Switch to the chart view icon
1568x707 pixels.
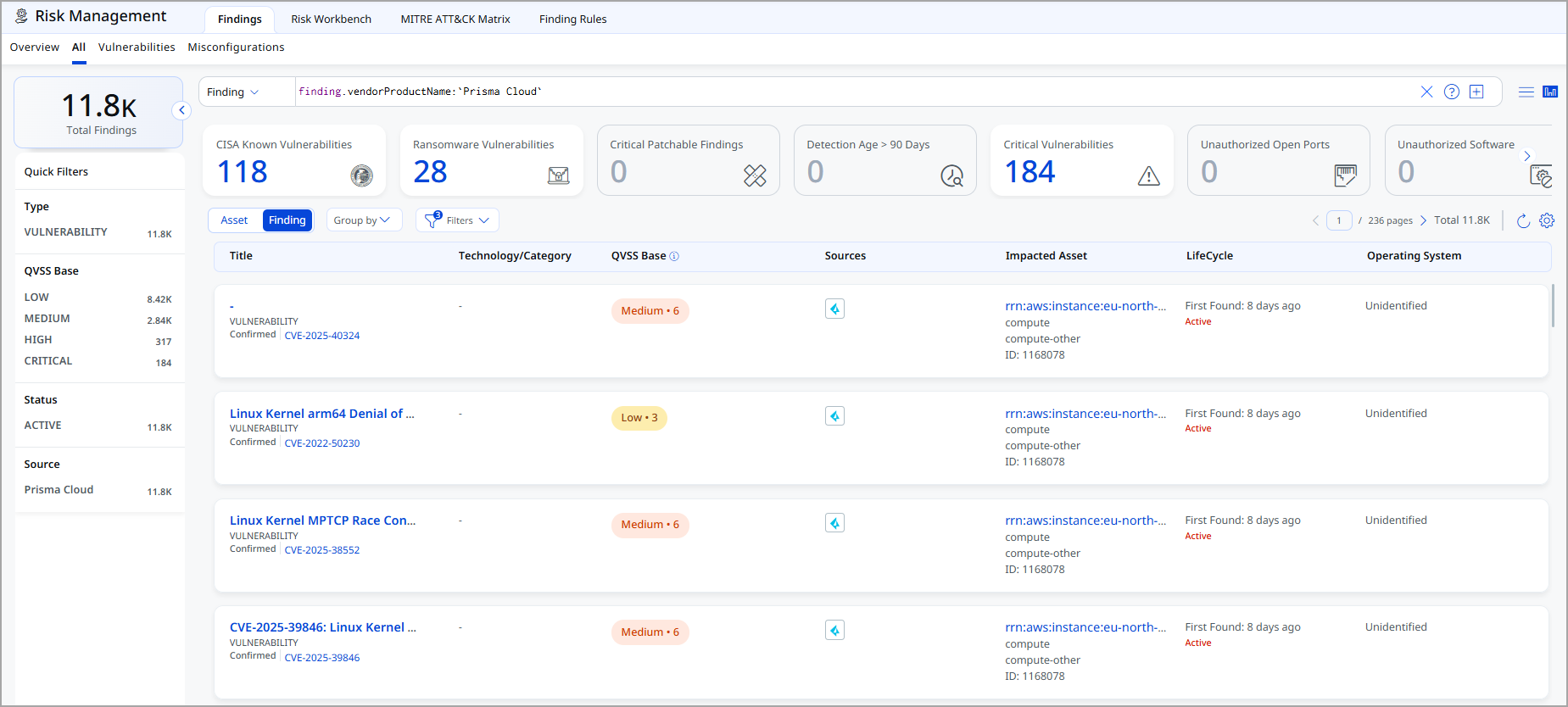[x=1550, y=92]
